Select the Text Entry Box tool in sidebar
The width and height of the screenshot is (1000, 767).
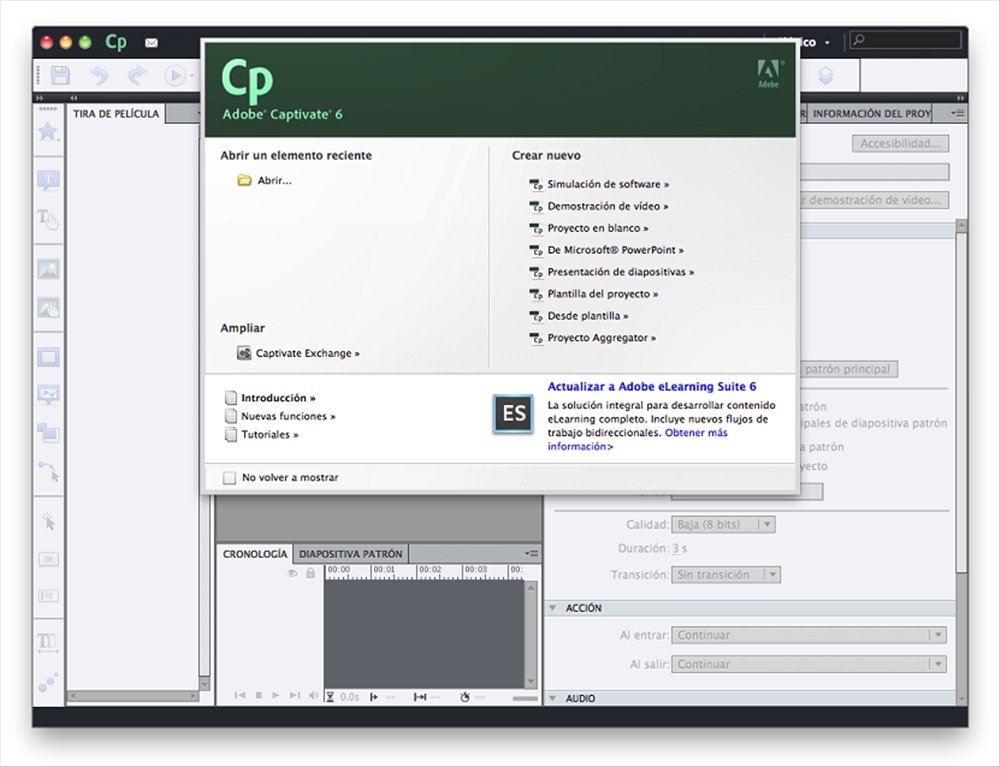[x=48, y=596]
